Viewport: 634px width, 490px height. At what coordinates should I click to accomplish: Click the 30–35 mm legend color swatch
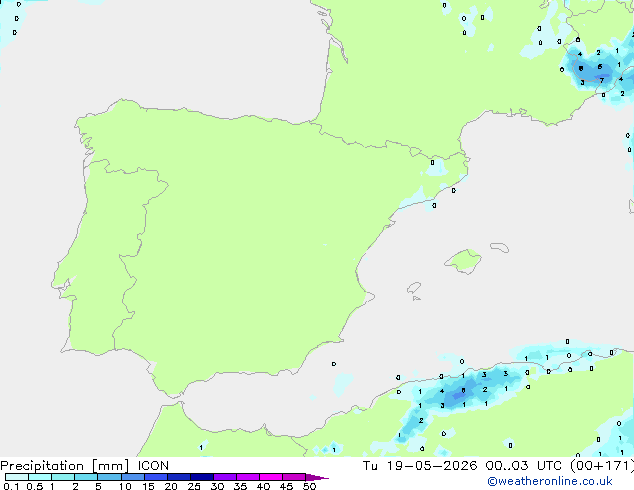(x=224, y=477)
